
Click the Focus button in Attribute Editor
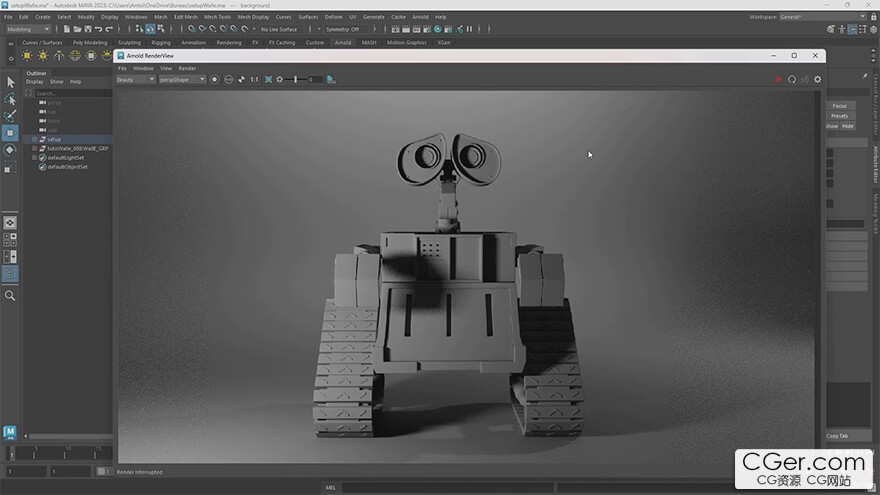[x=840, y=106]
